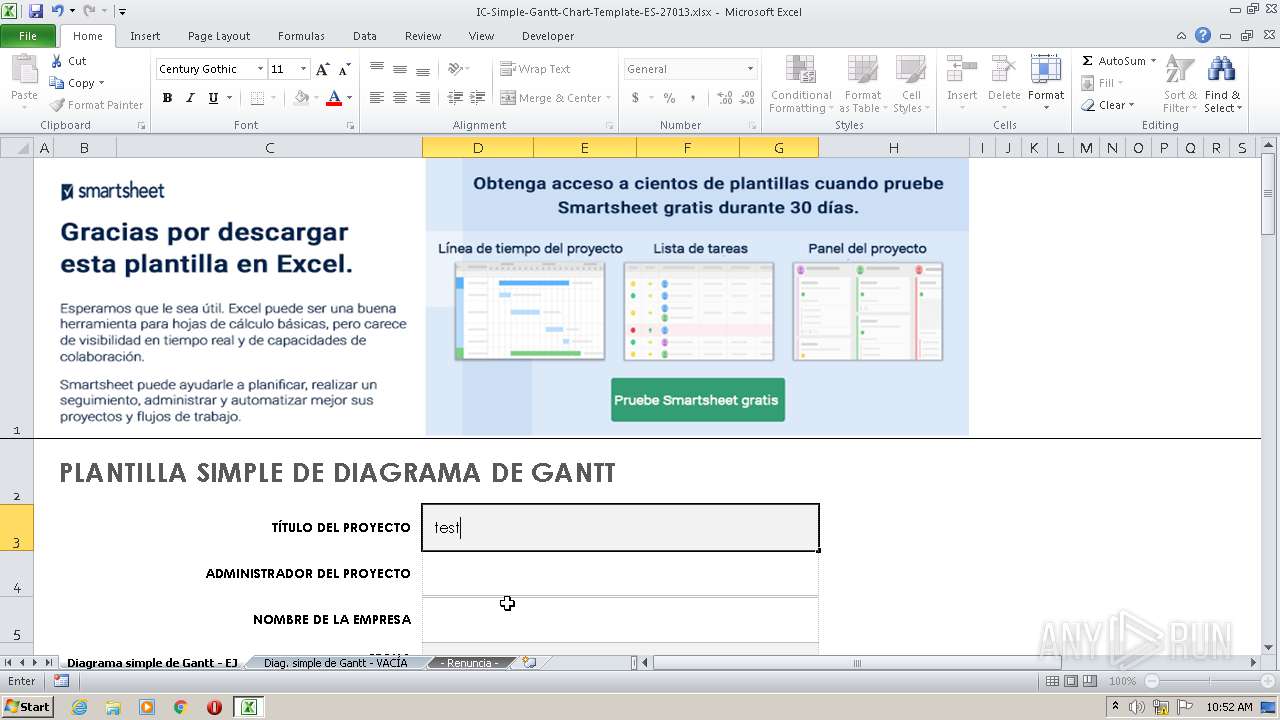Toggle Align Text Left

click(377, 98)
